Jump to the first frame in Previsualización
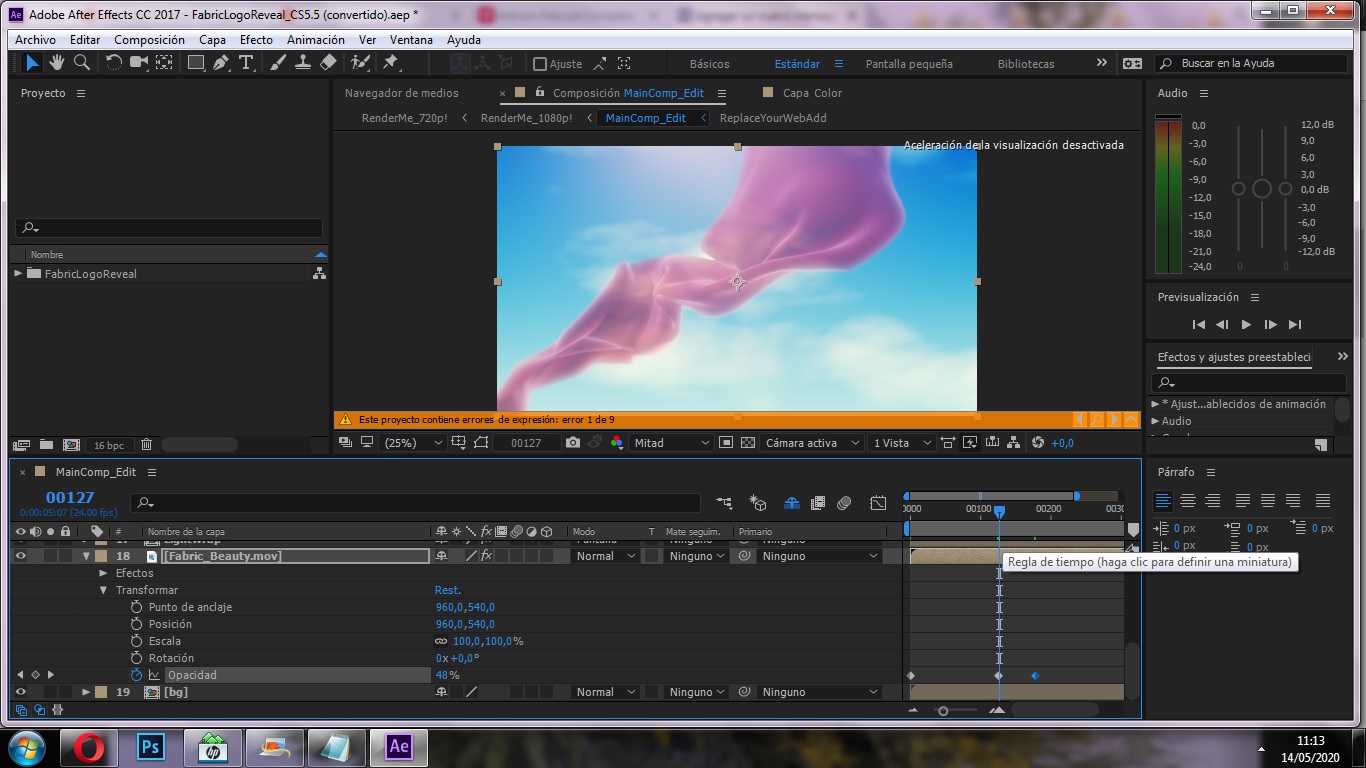The width and height of the screenshot is (1366, 768). 1199,324
